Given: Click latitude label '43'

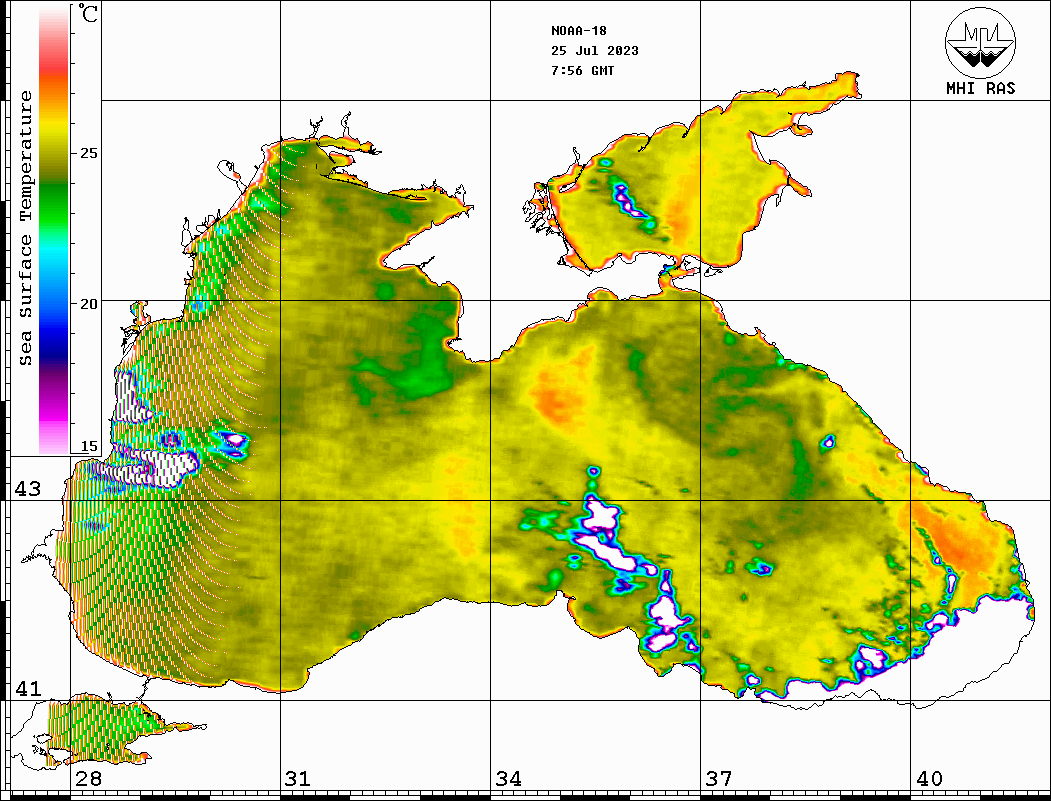Looking at the screenshot, I should click(x=28, y=489).
